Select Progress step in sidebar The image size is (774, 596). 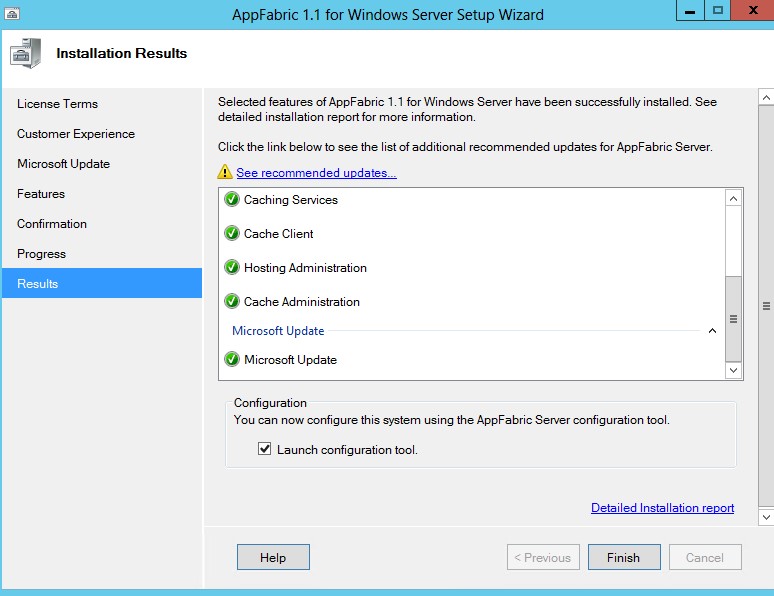point(102,254)
